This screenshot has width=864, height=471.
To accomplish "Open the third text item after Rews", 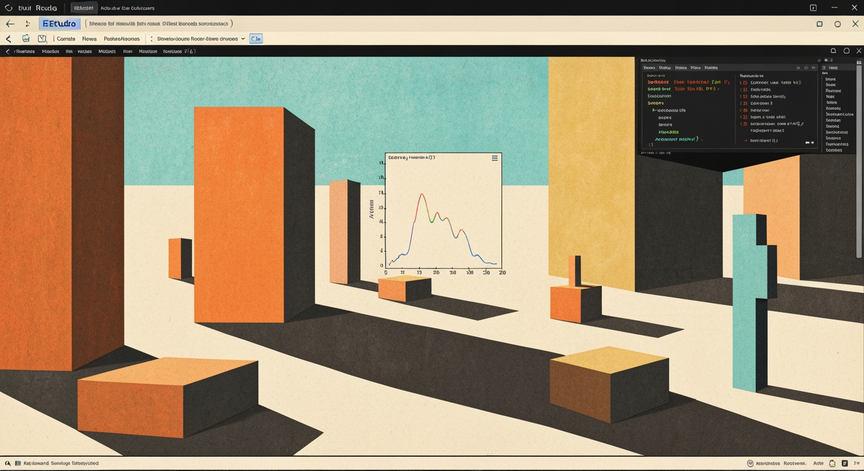I will (x=121, y=39).
